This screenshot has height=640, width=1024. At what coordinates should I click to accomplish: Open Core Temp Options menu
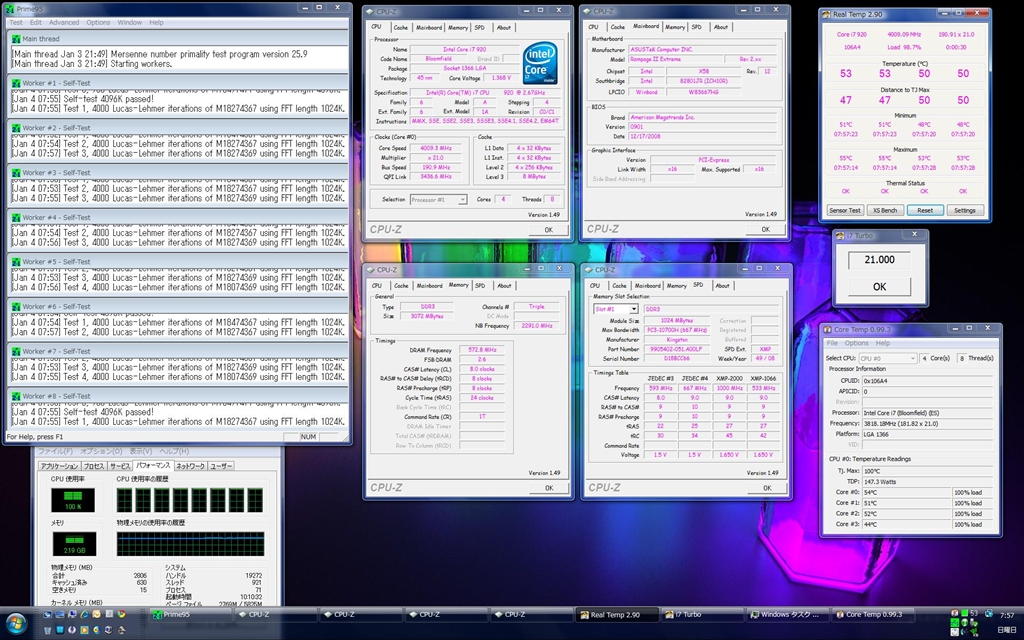[857, 343]
